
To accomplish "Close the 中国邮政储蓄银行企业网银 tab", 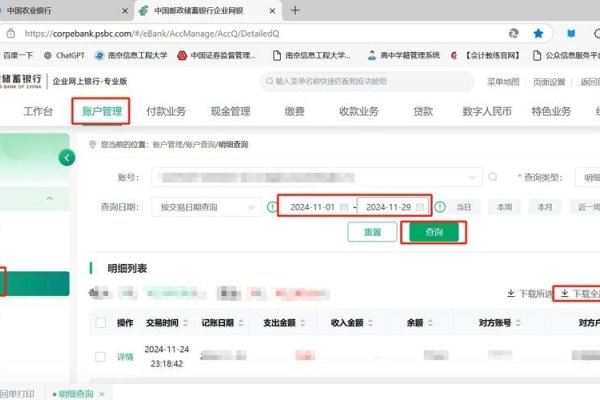I will pos(272,11).
